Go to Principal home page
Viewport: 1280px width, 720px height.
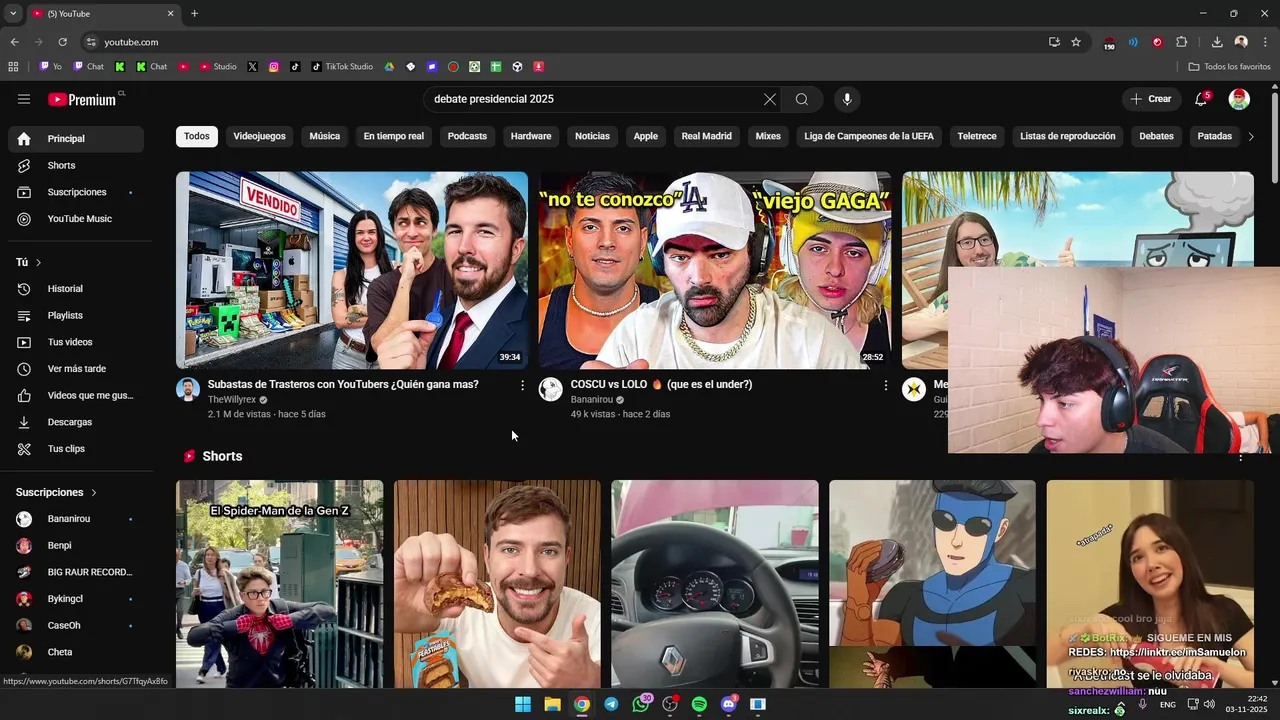(x=76, y=139)
